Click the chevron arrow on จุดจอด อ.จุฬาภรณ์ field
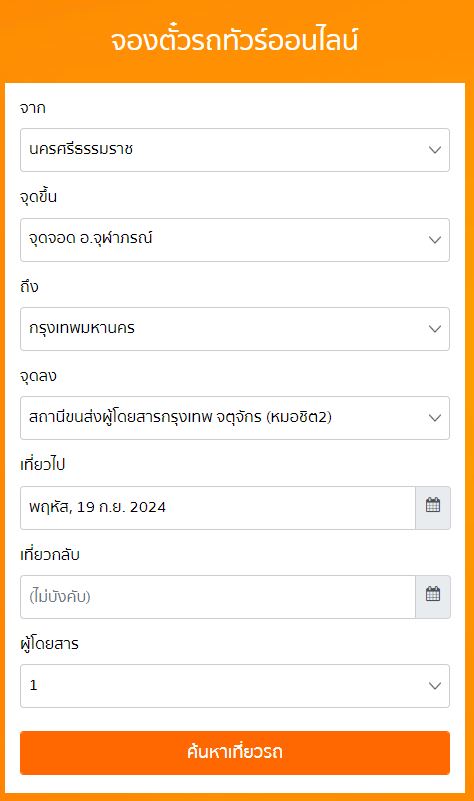The height and width of the screenshot is (801, 474). 435,240
